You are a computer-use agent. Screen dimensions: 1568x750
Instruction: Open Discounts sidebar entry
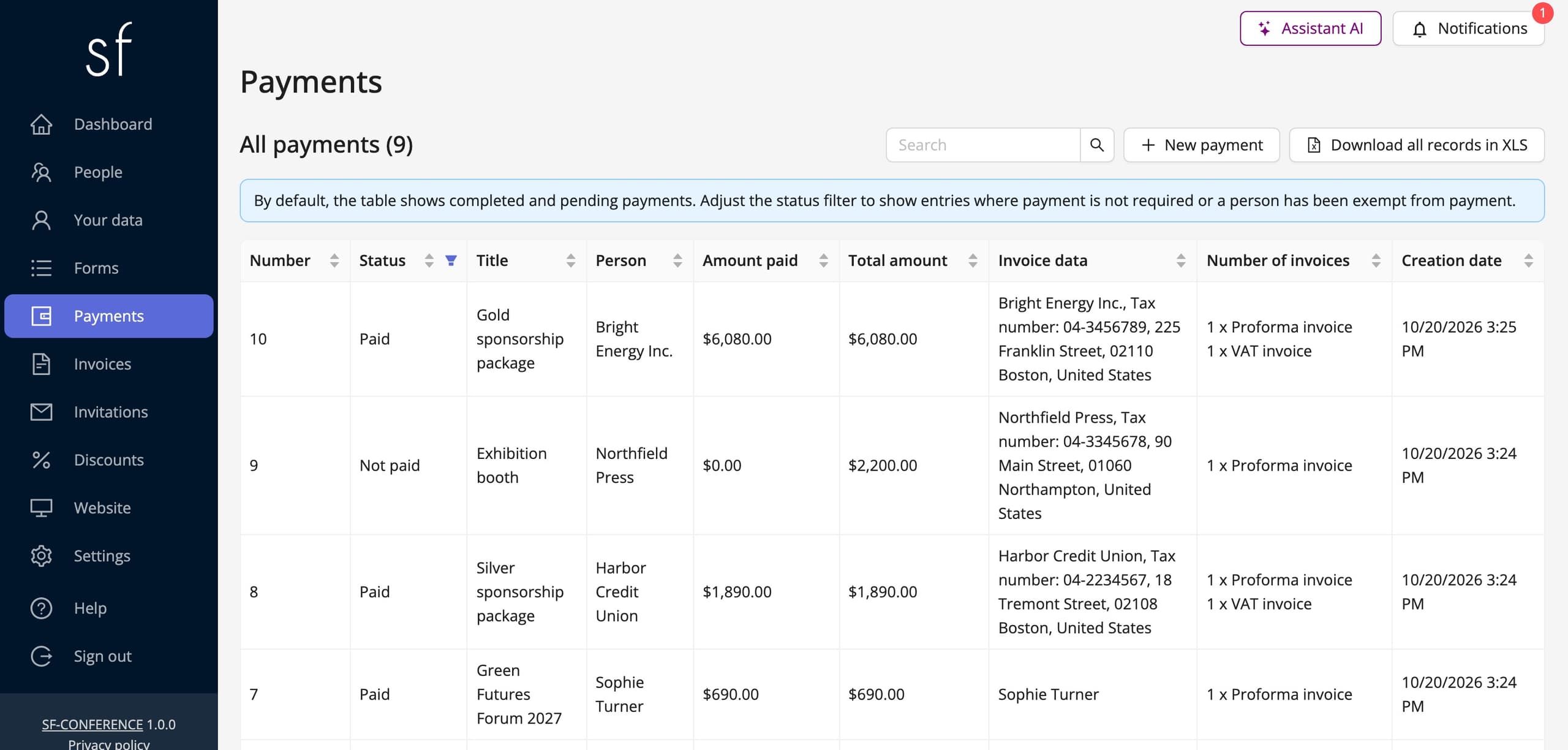pos(109,460)
